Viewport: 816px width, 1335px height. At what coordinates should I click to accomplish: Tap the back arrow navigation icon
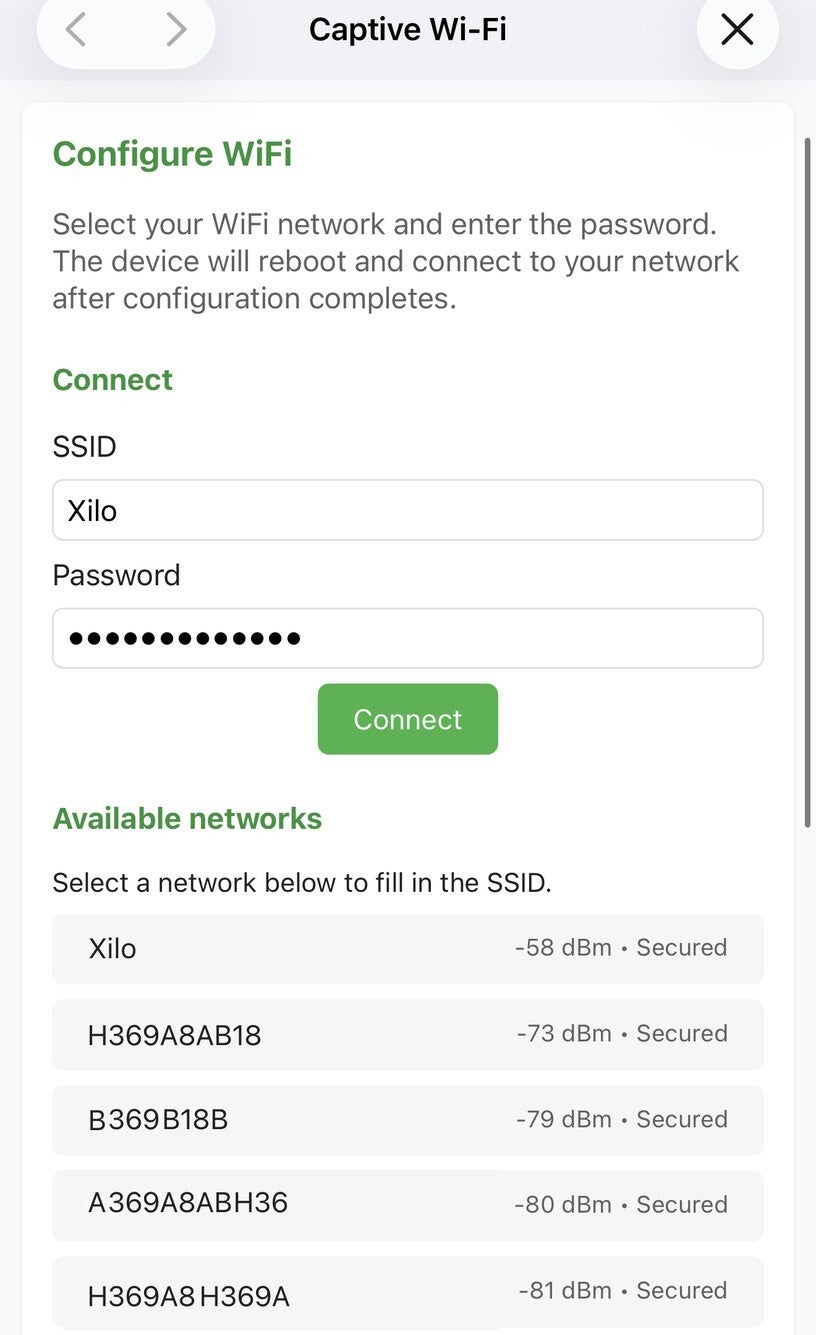[x=75, y=30]
